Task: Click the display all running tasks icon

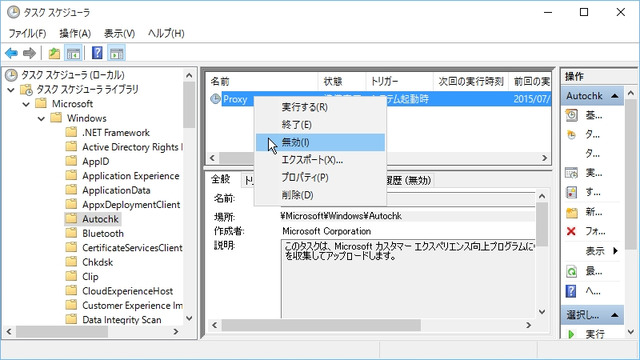Action: point(571,173)
